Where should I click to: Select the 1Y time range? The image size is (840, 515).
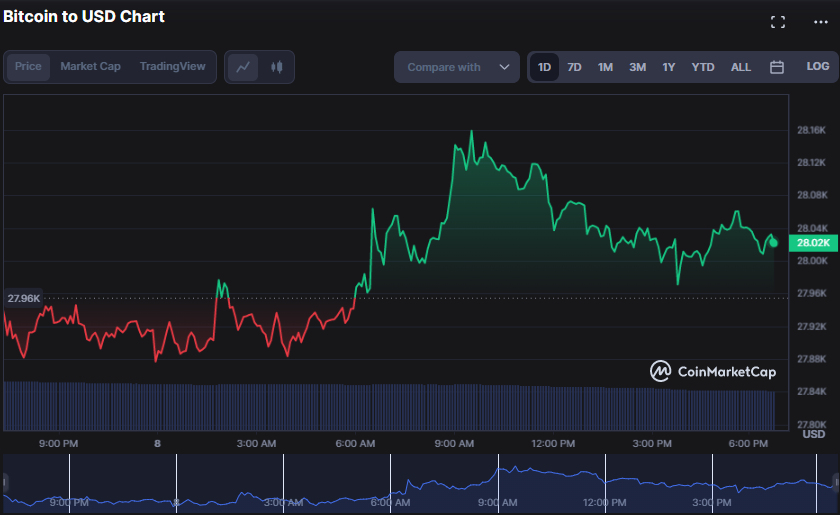(x=669, y=67)
